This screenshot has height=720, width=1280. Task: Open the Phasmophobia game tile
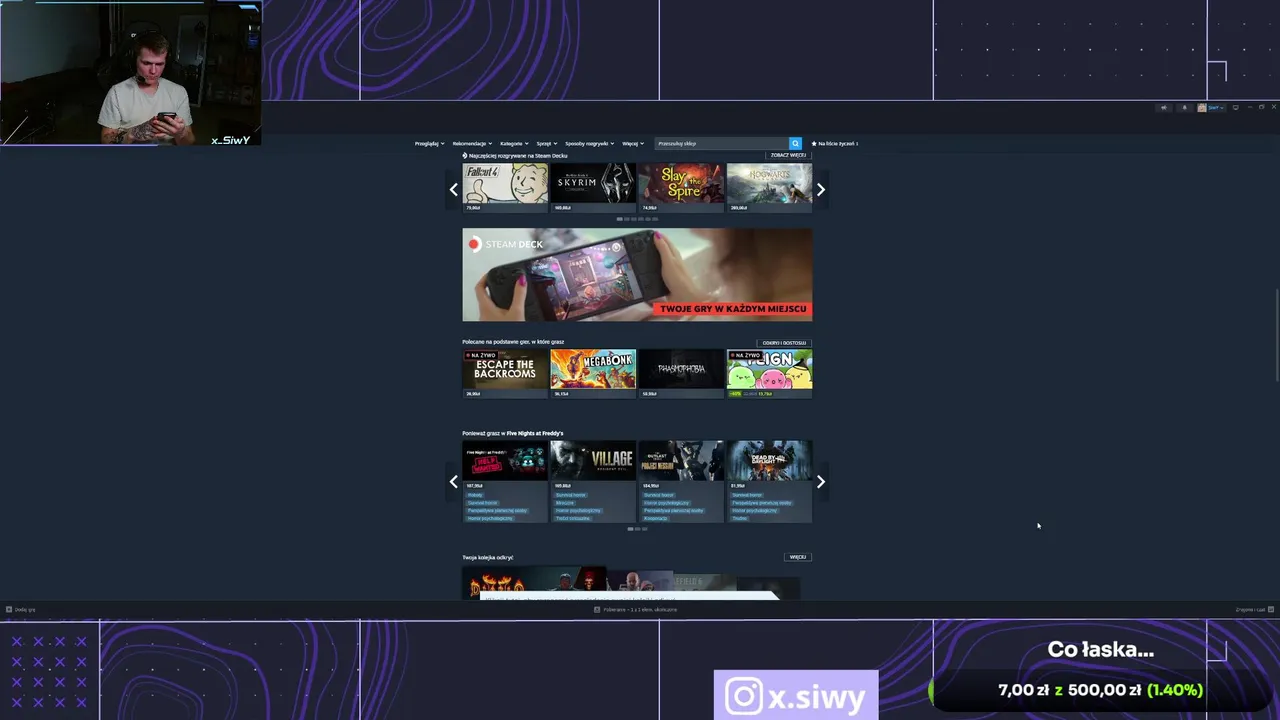click(x=681, y=373)
